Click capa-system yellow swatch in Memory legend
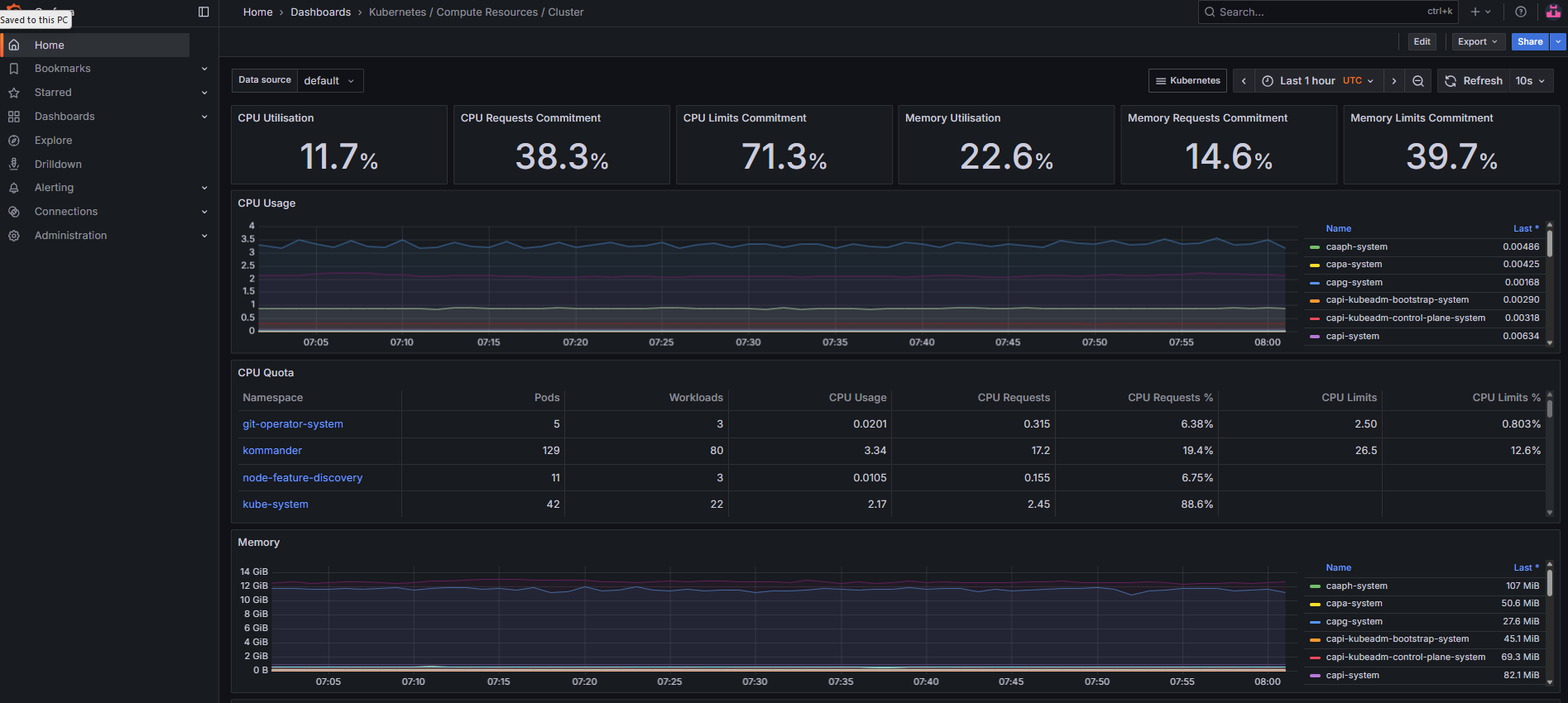This screenshot has height=703, width=1568. (1315, 605)
